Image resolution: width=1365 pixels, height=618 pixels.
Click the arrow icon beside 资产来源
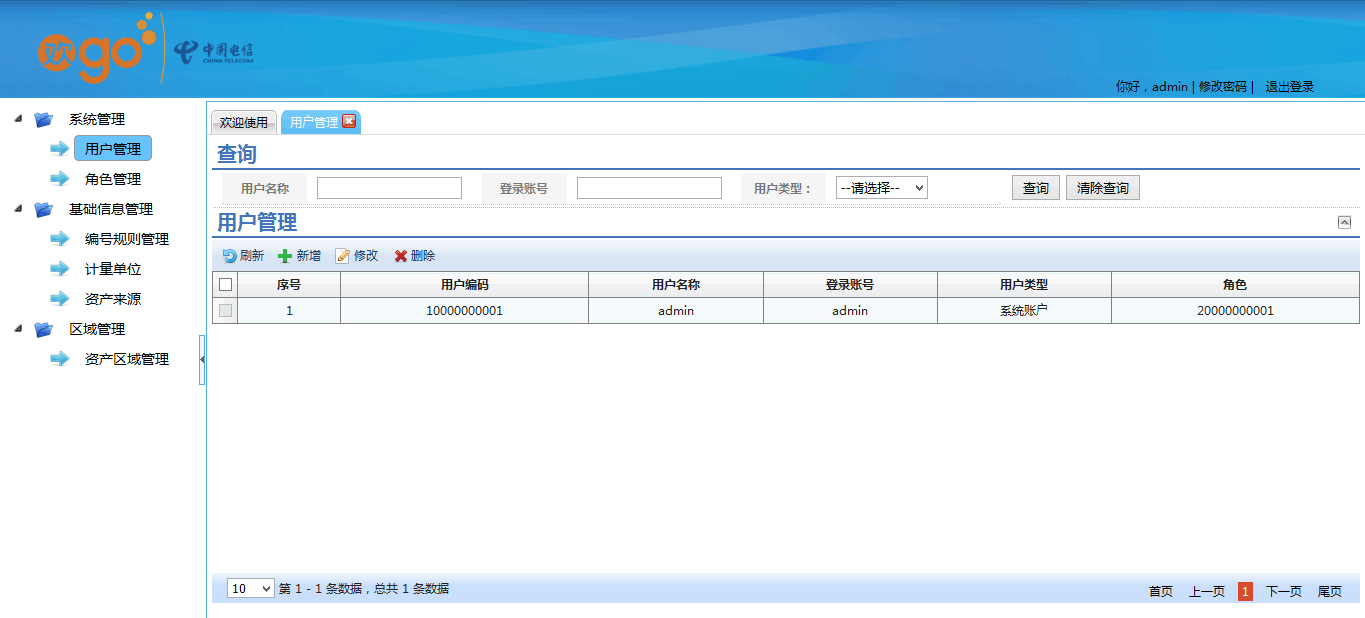coord(60,299)
